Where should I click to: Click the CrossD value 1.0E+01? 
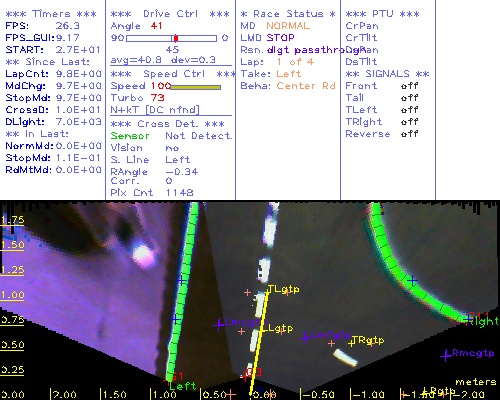point(78,110)
